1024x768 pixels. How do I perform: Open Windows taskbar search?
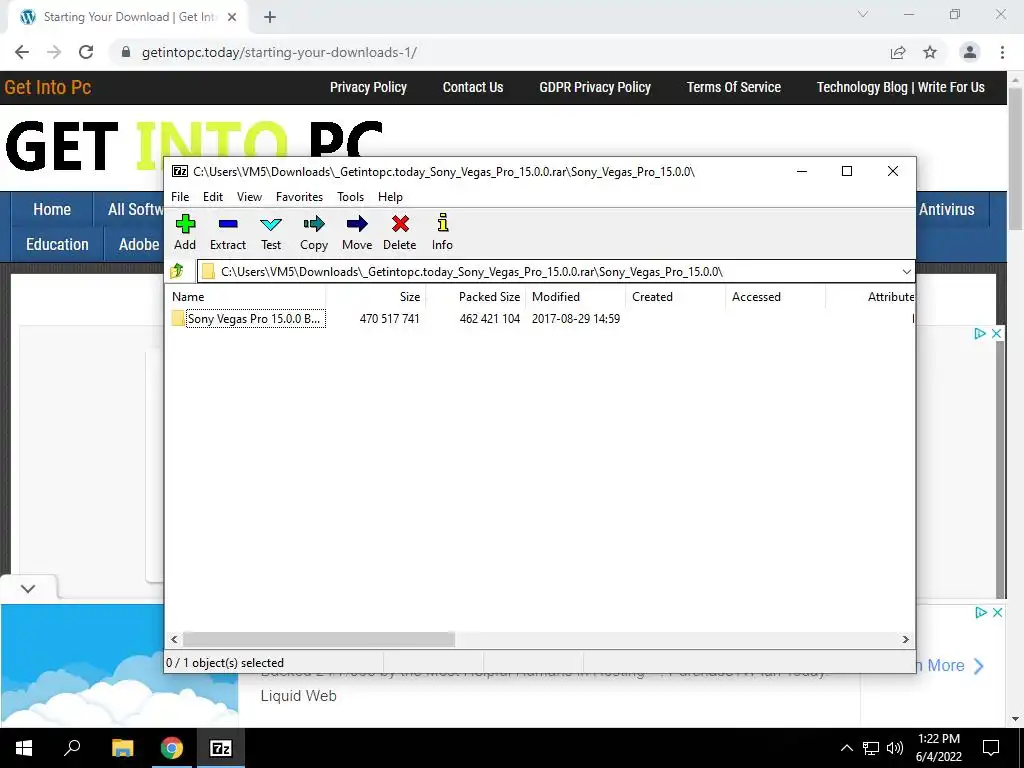[72, 748]
